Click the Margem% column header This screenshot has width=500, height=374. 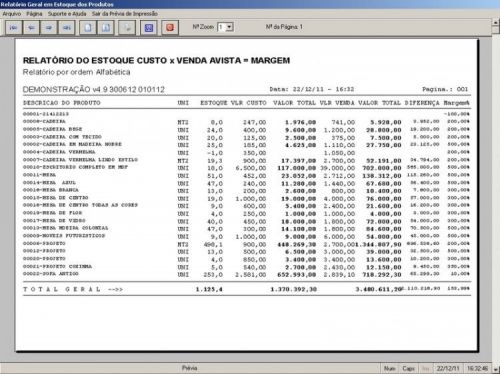tap(456, 103)
